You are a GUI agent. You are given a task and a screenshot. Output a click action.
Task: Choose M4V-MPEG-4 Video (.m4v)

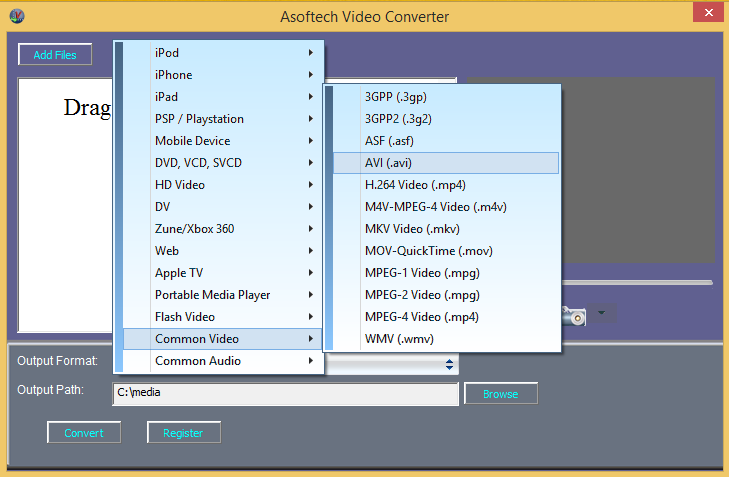[446, 207]
